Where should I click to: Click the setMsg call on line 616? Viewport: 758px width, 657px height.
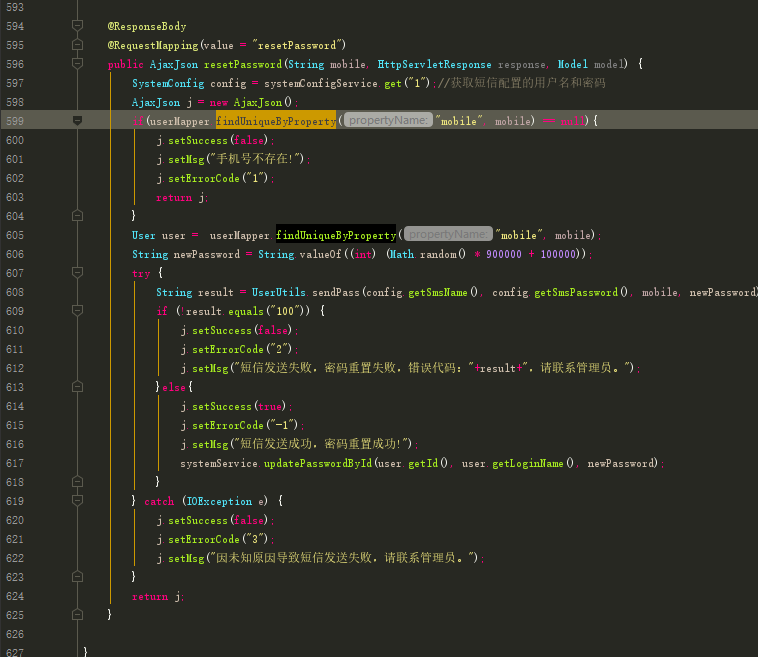(x=302, y=444)
